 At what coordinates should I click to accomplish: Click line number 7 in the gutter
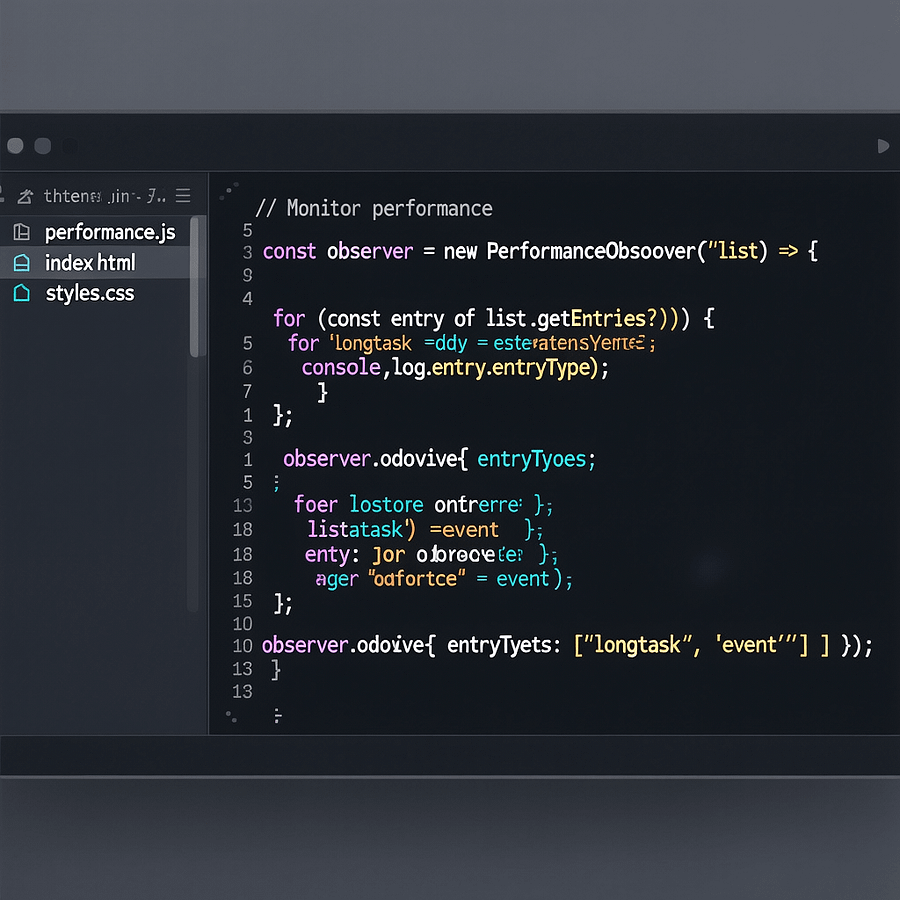(x=247, y=391)
